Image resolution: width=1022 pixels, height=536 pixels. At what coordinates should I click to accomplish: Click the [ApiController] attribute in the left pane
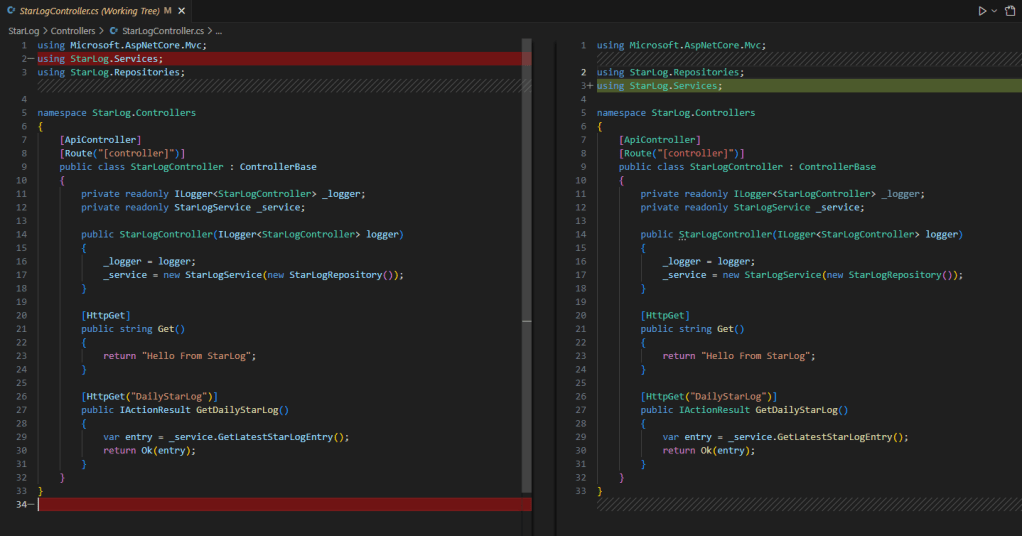point(100,140)
